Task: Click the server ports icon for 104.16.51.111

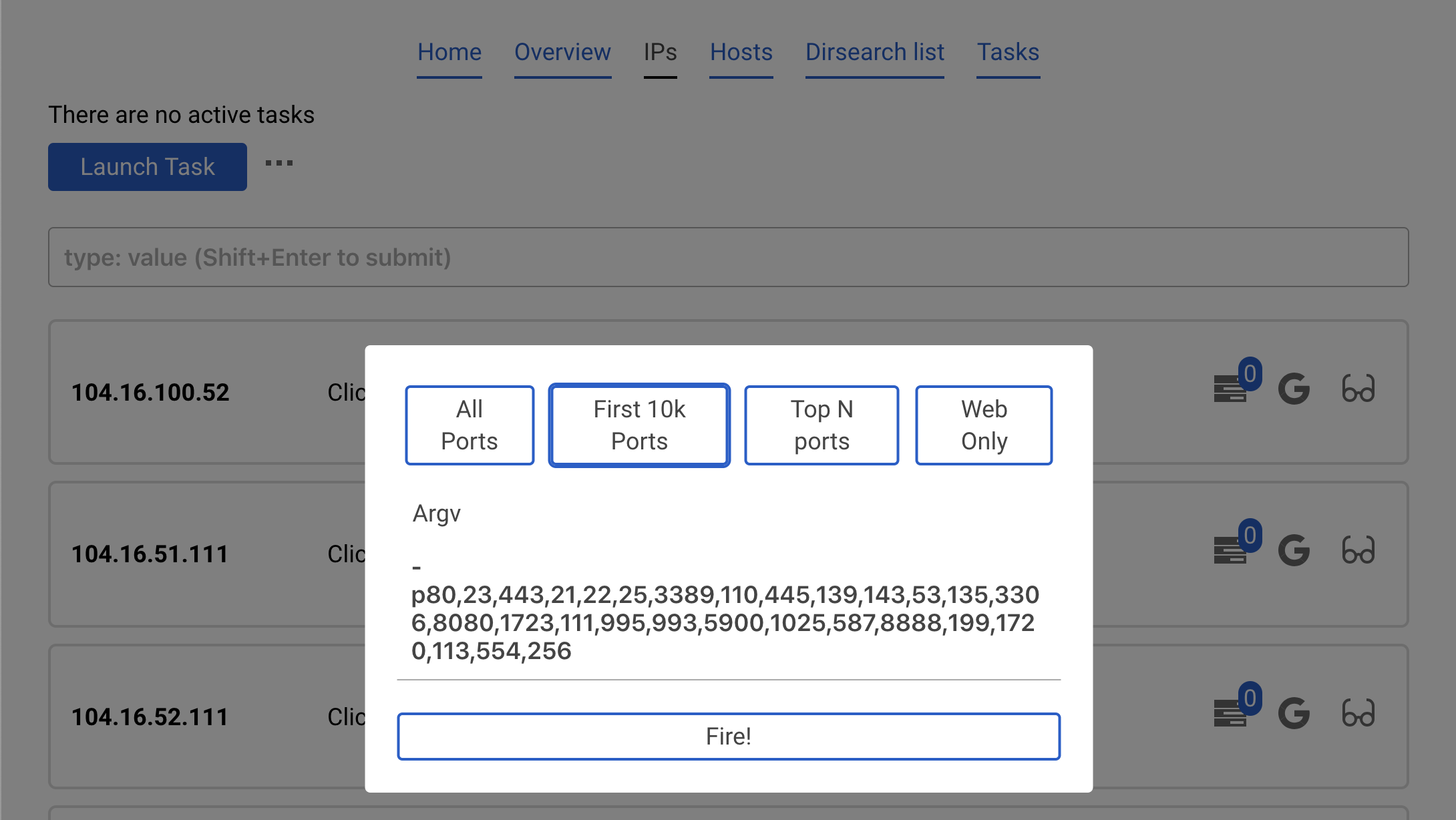Action: 1230,551
